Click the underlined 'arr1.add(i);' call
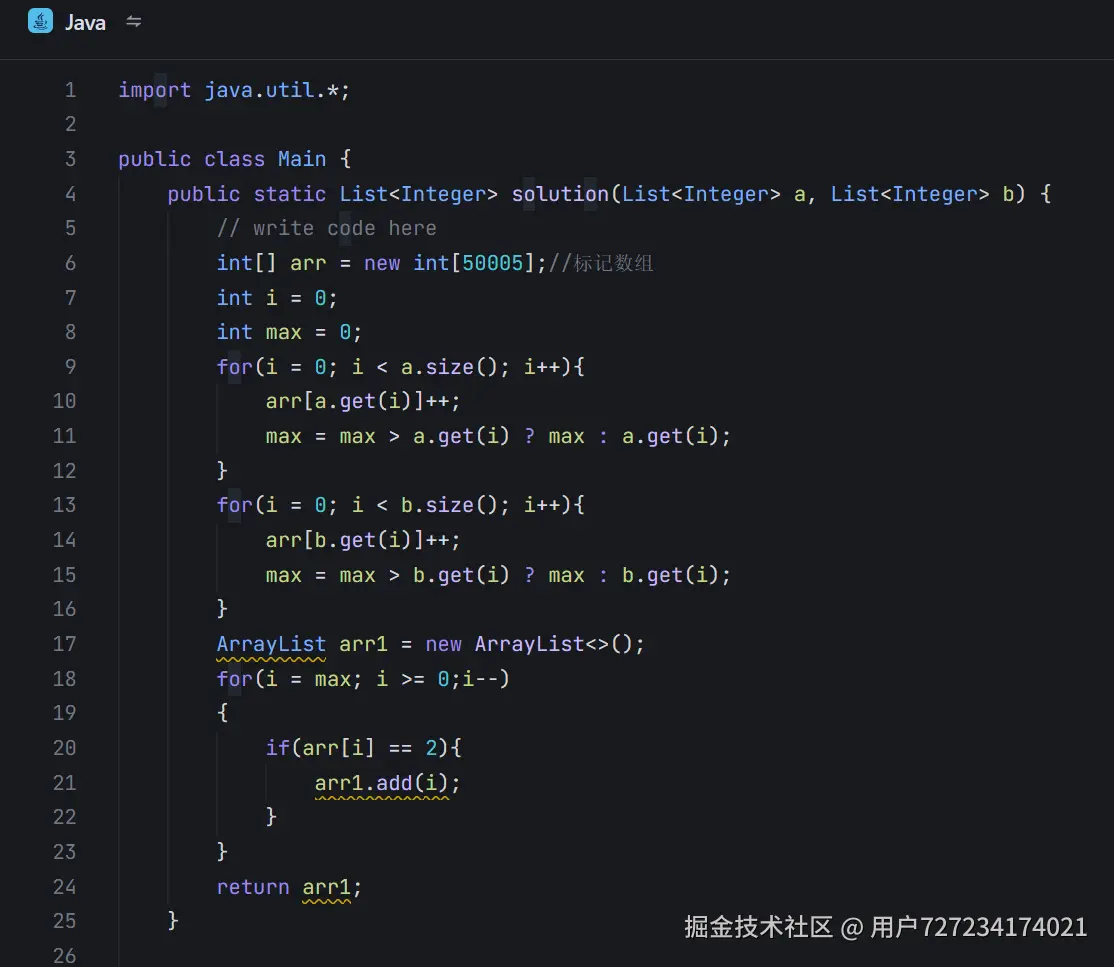This screenshot has width=1114, height=967. pyautogui.click(x=387, y=784)
